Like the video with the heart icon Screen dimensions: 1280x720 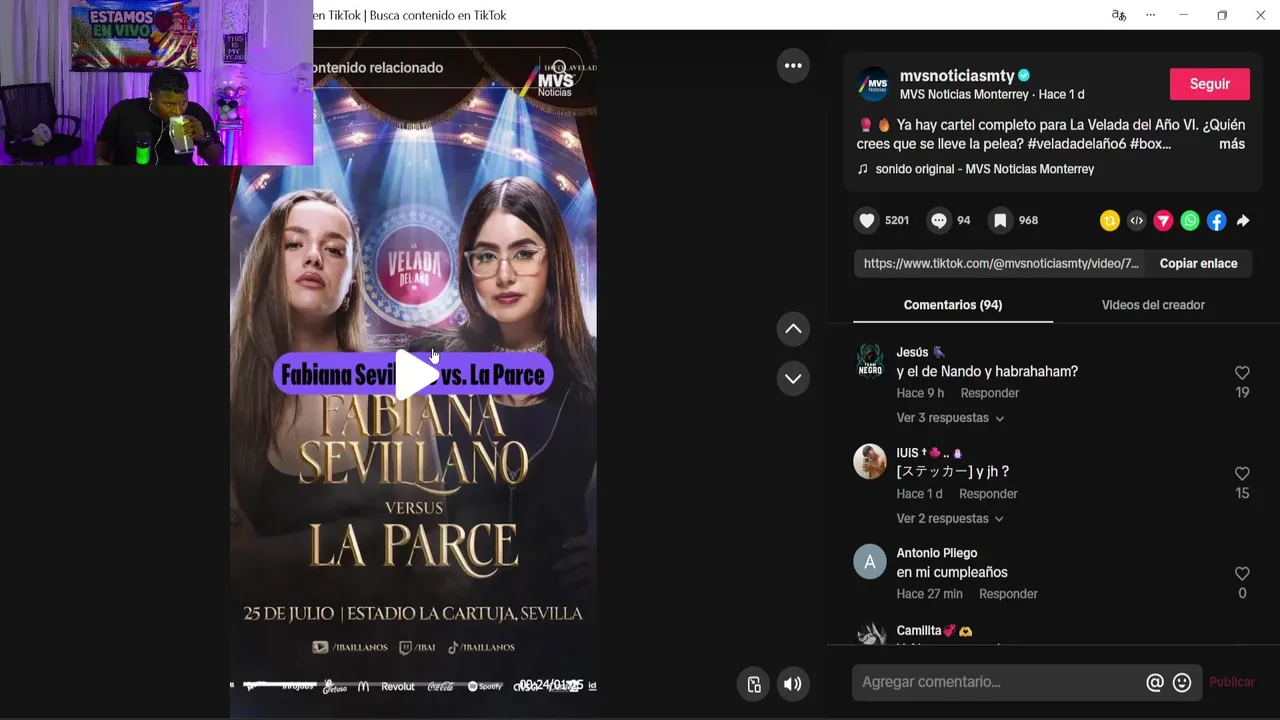(x=867, y=221)
